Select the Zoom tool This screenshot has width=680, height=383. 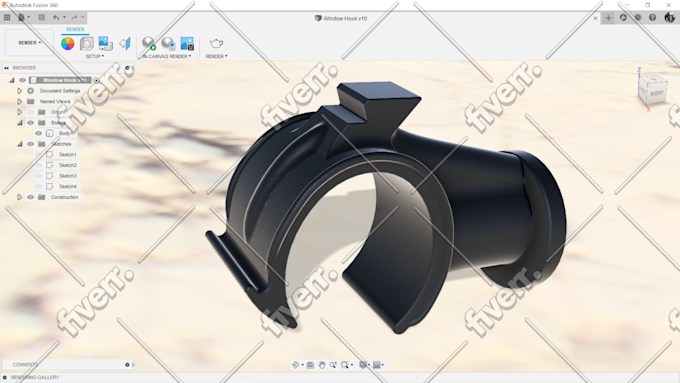333,365
